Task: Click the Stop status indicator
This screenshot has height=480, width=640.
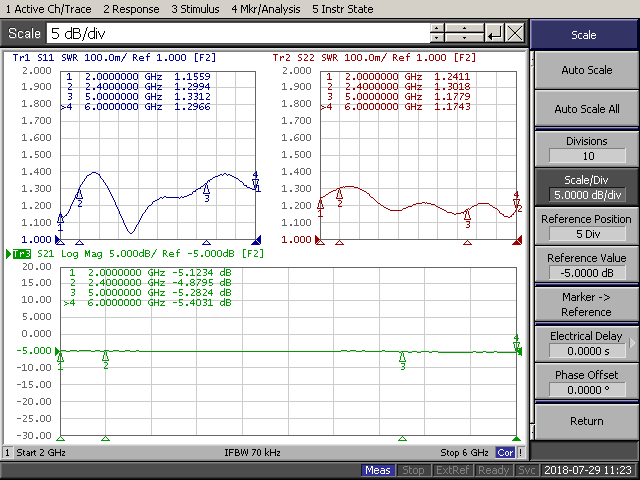Action: point(413,471)
